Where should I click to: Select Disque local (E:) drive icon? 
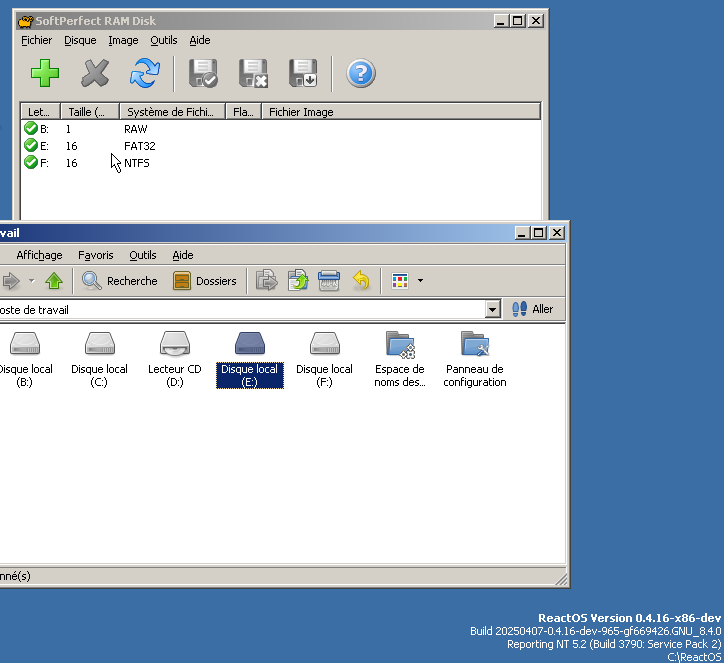pos(250,344)
